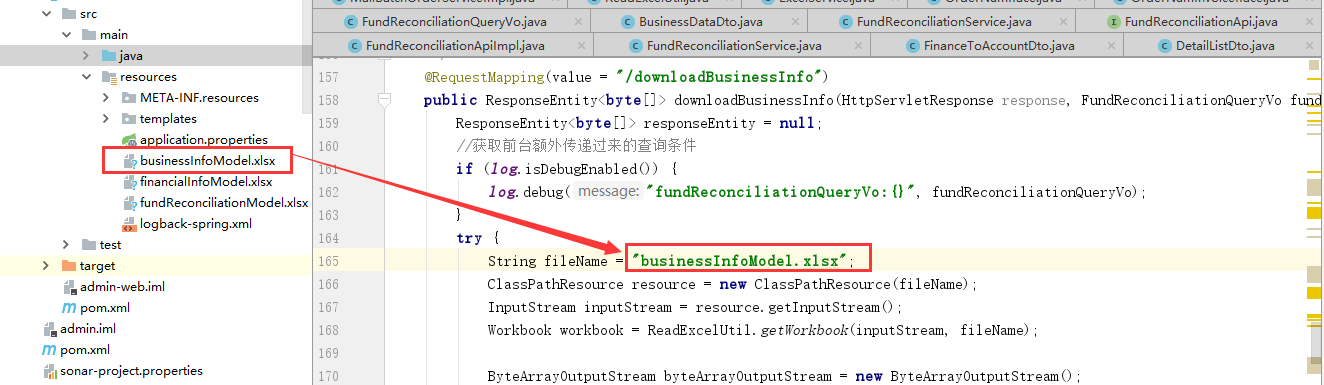Expand the target folder arrow
1324x385 pixels.
(46, 266)
